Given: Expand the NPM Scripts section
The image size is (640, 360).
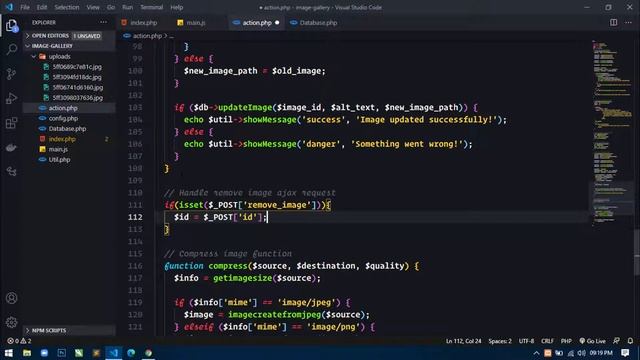Looking at the screenshot, I should coord(69,330).
